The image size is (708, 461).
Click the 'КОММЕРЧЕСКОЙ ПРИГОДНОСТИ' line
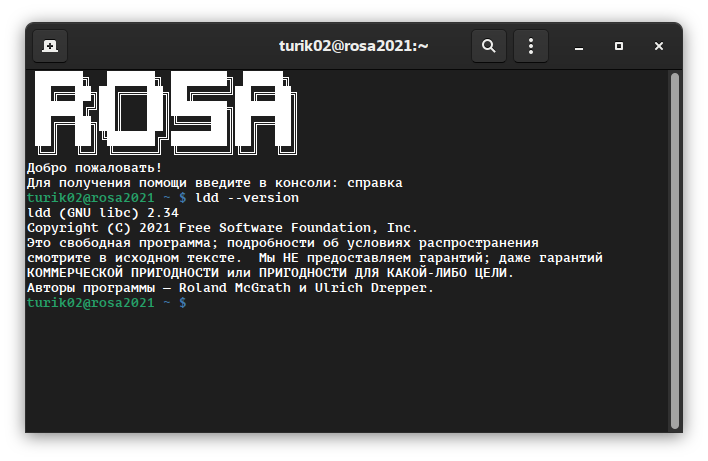coord(270,273)
